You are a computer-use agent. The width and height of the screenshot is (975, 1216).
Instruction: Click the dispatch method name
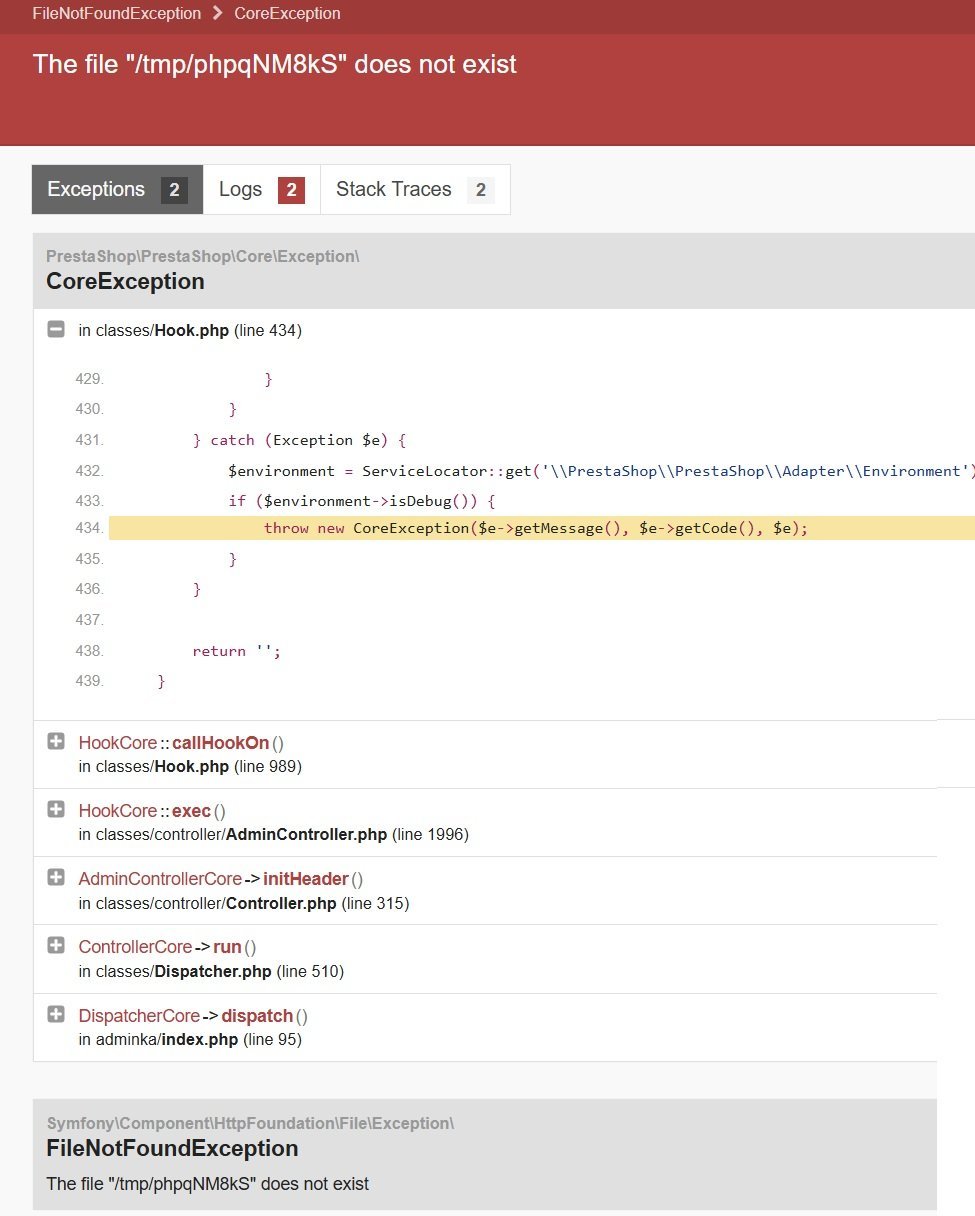pyautogui.click(x=257, y=1016)
